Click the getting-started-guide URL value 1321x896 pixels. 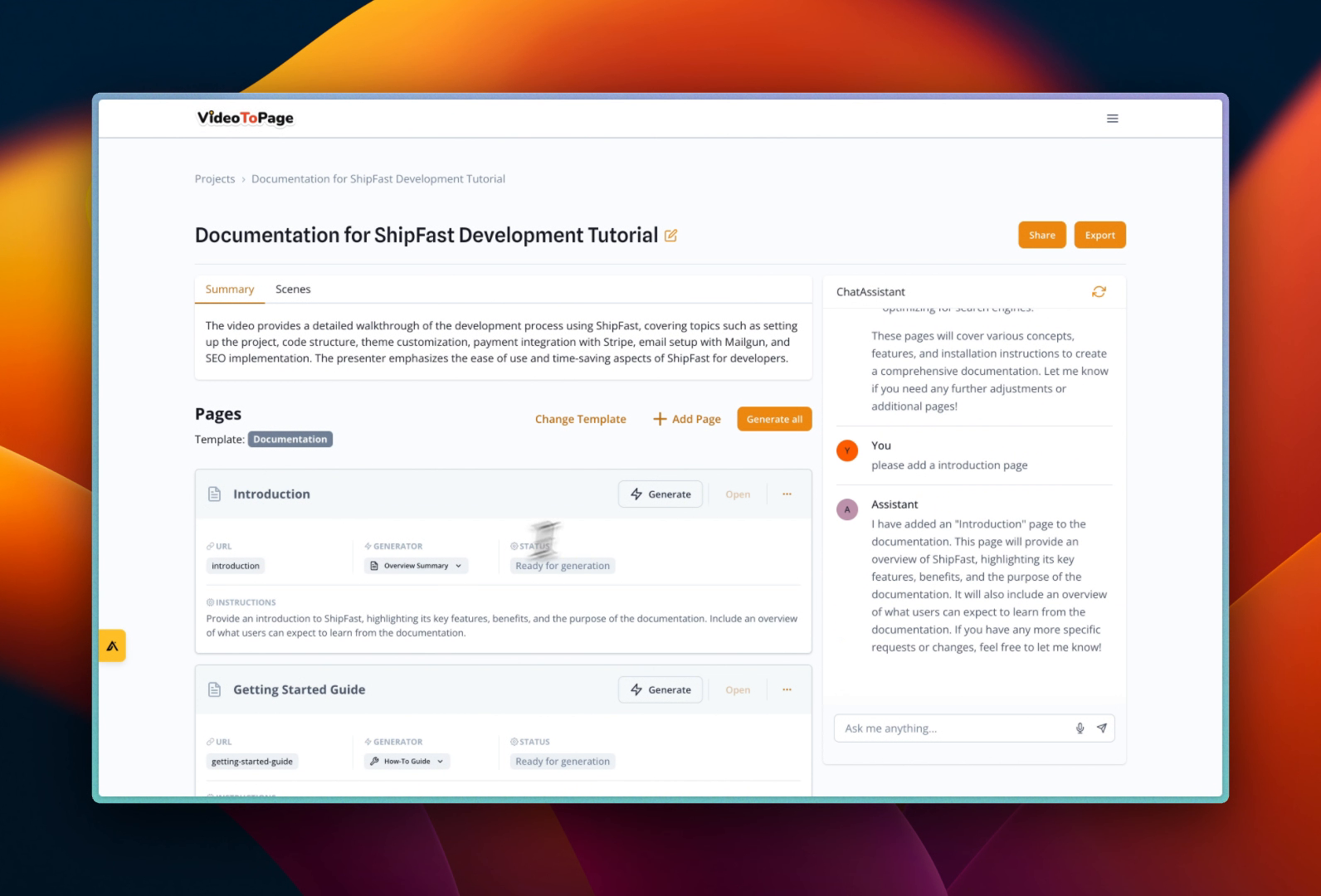[x=252, y=762]
